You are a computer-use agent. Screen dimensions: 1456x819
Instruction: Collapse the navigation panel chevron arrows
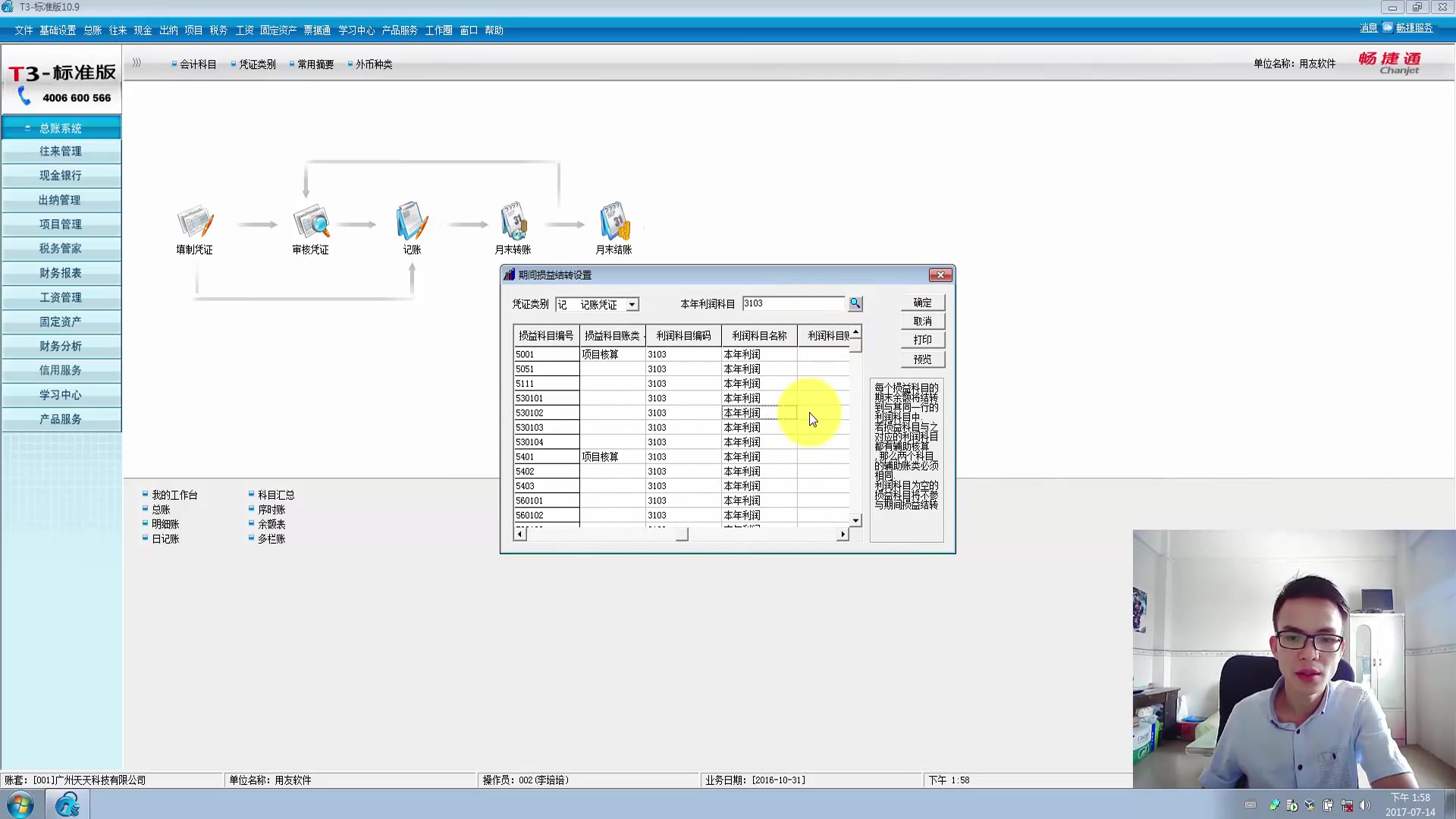click(x=137, y=63)
